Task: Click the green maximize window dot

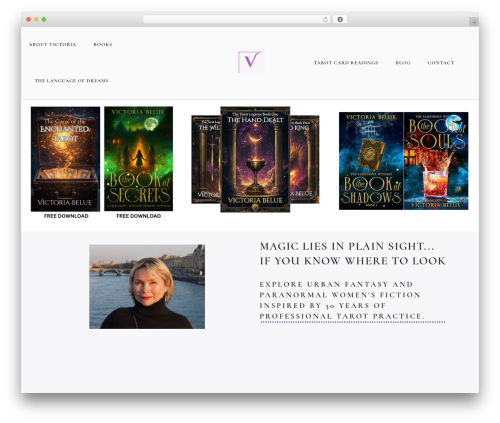Action: [x=44, y=20]
